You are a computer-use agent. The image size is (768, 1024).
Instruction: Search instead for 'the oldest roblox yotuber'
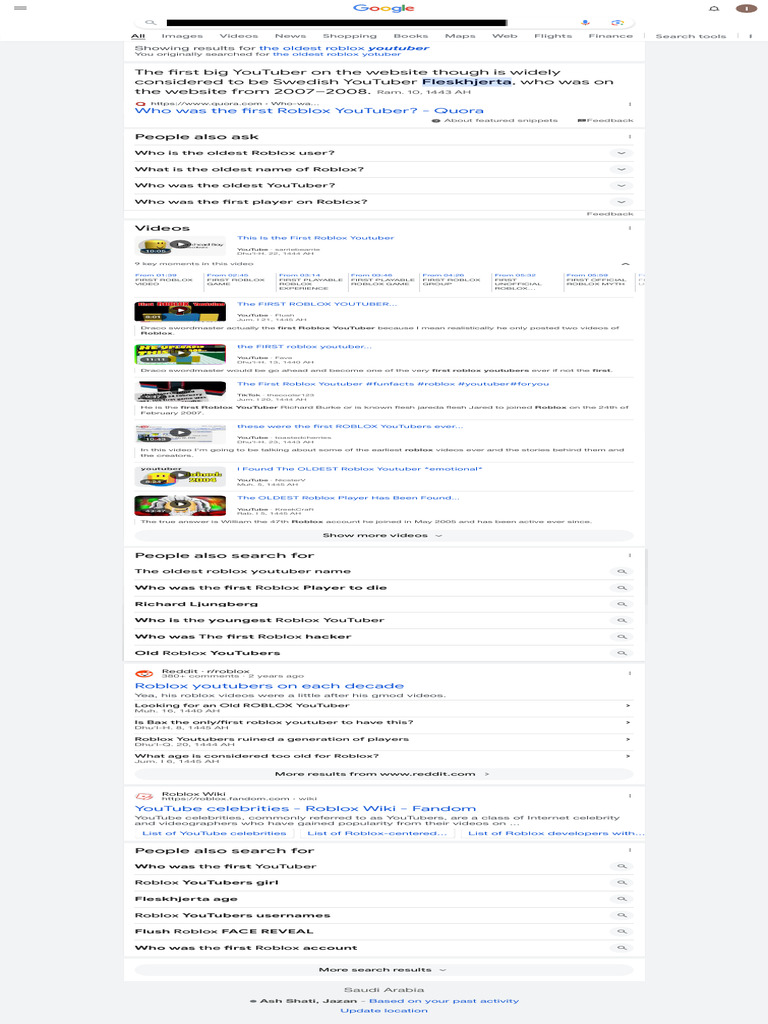click(x=337, y=54)
